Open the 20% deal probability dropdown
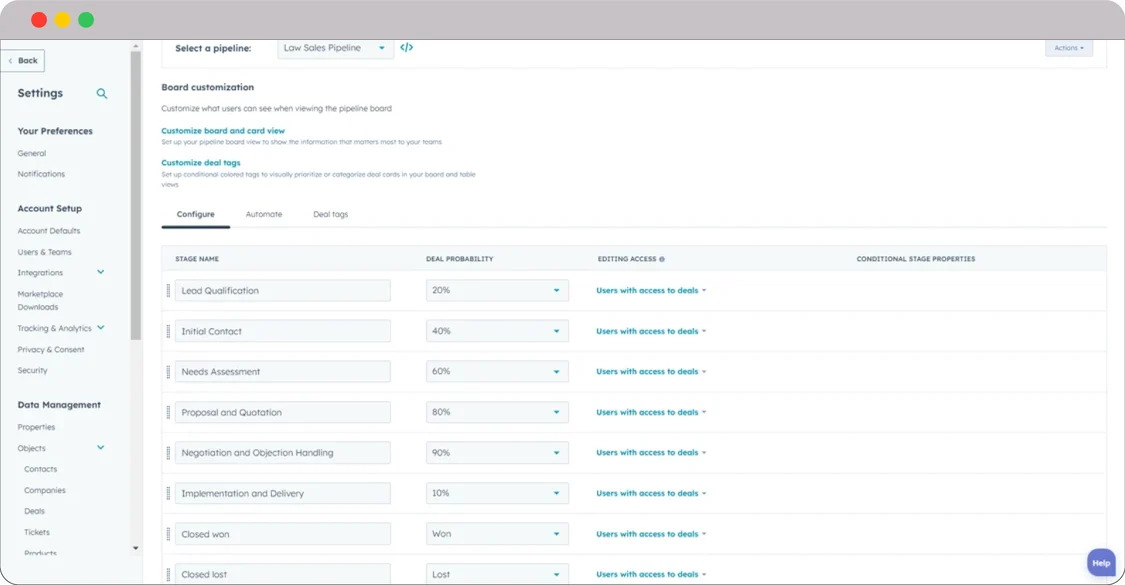Screen dimensions: 1125x585 [497, 290]
